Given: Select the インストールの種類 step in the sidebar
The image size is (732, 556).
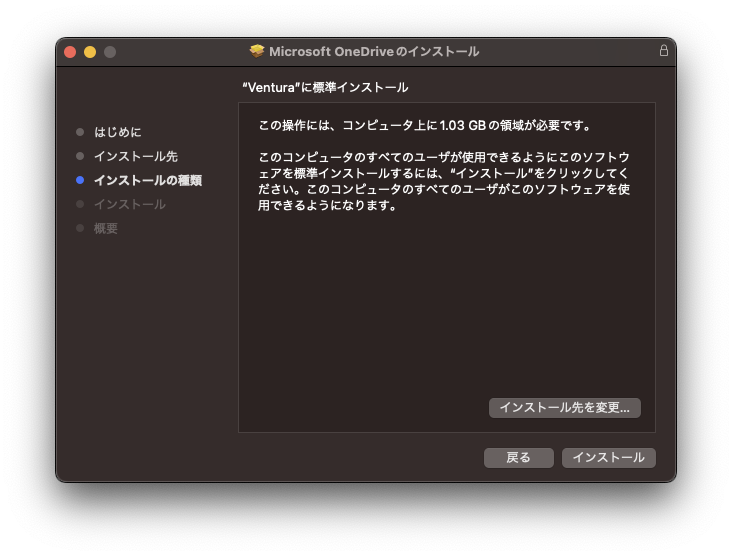Looking at the screenshot, I should tap(148, 180).
